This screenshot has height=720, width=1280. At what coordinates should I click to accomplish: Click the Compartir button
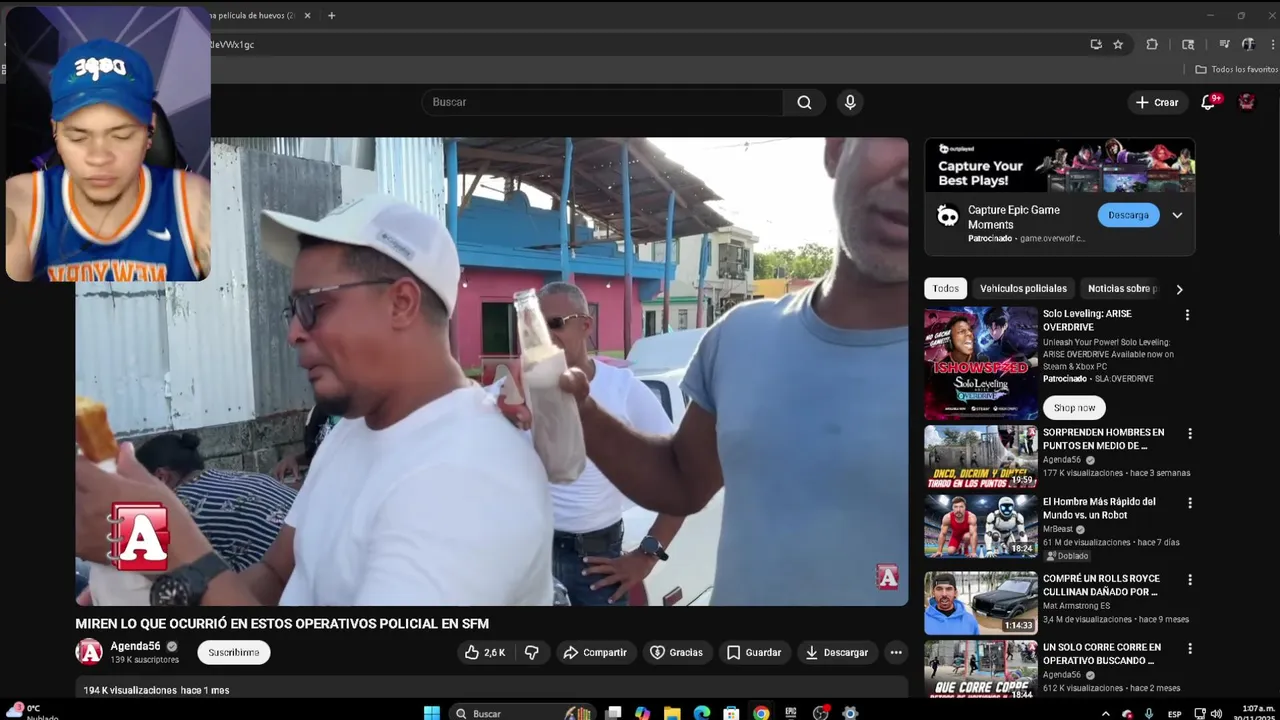coord(595,652)
